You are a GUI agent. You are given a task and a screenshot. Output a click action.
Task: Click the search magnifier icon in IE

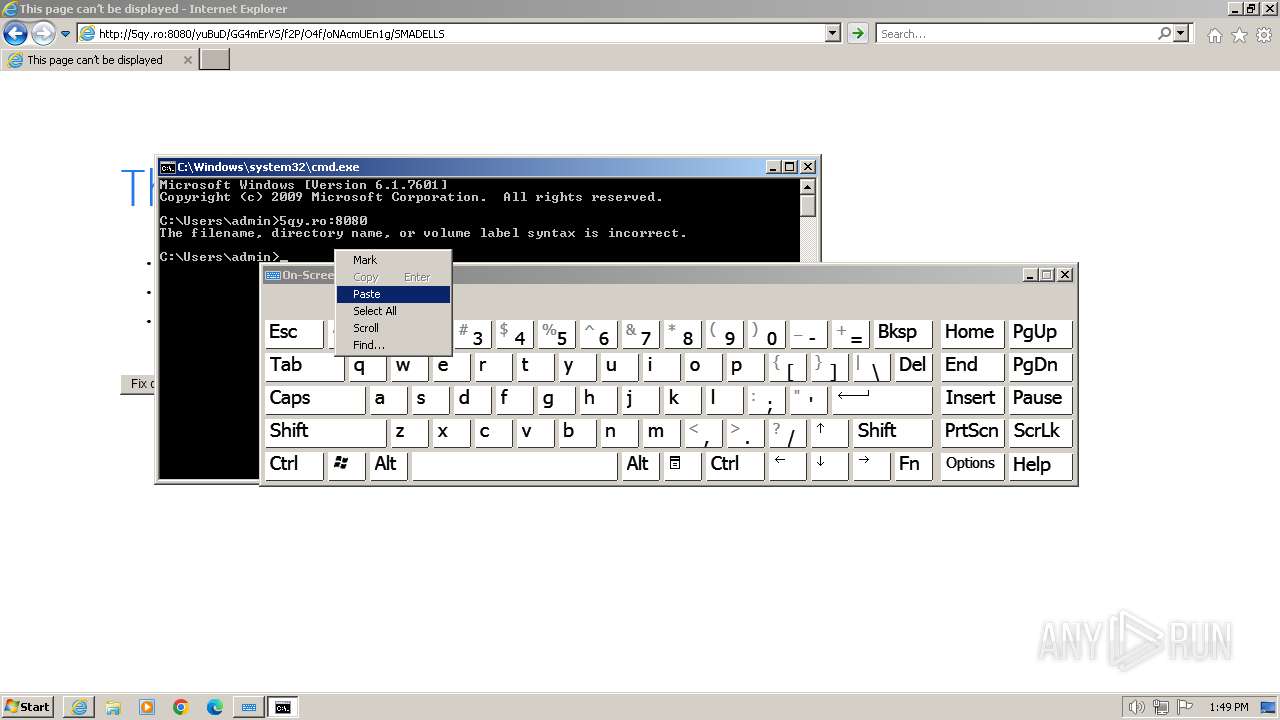click(x=1164, y=33)
